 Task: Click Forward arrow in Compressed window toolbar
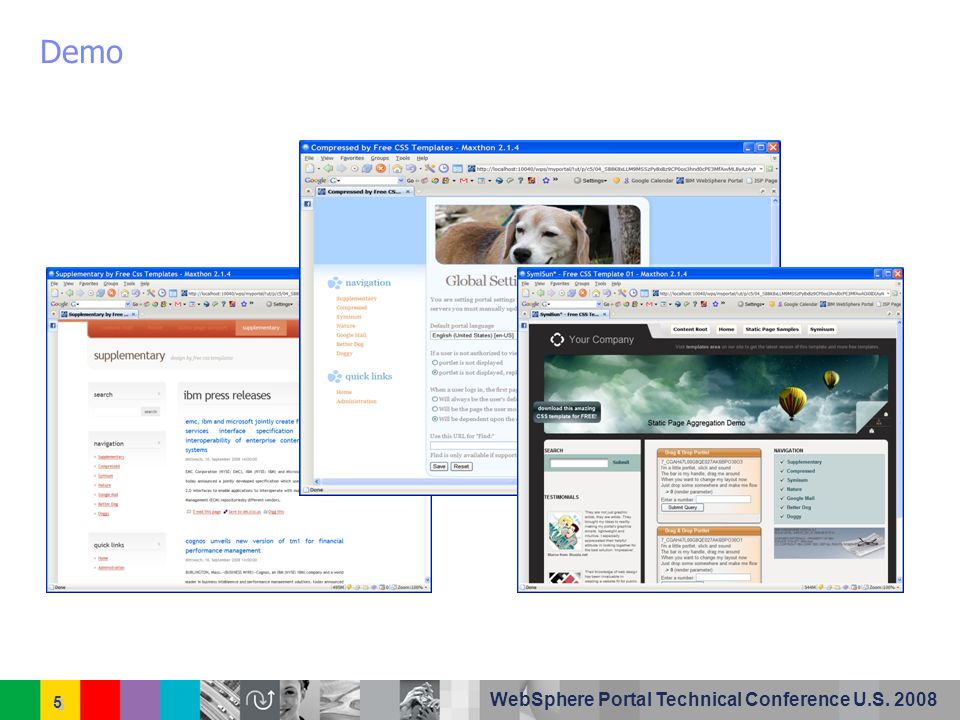tap(341, 168)
